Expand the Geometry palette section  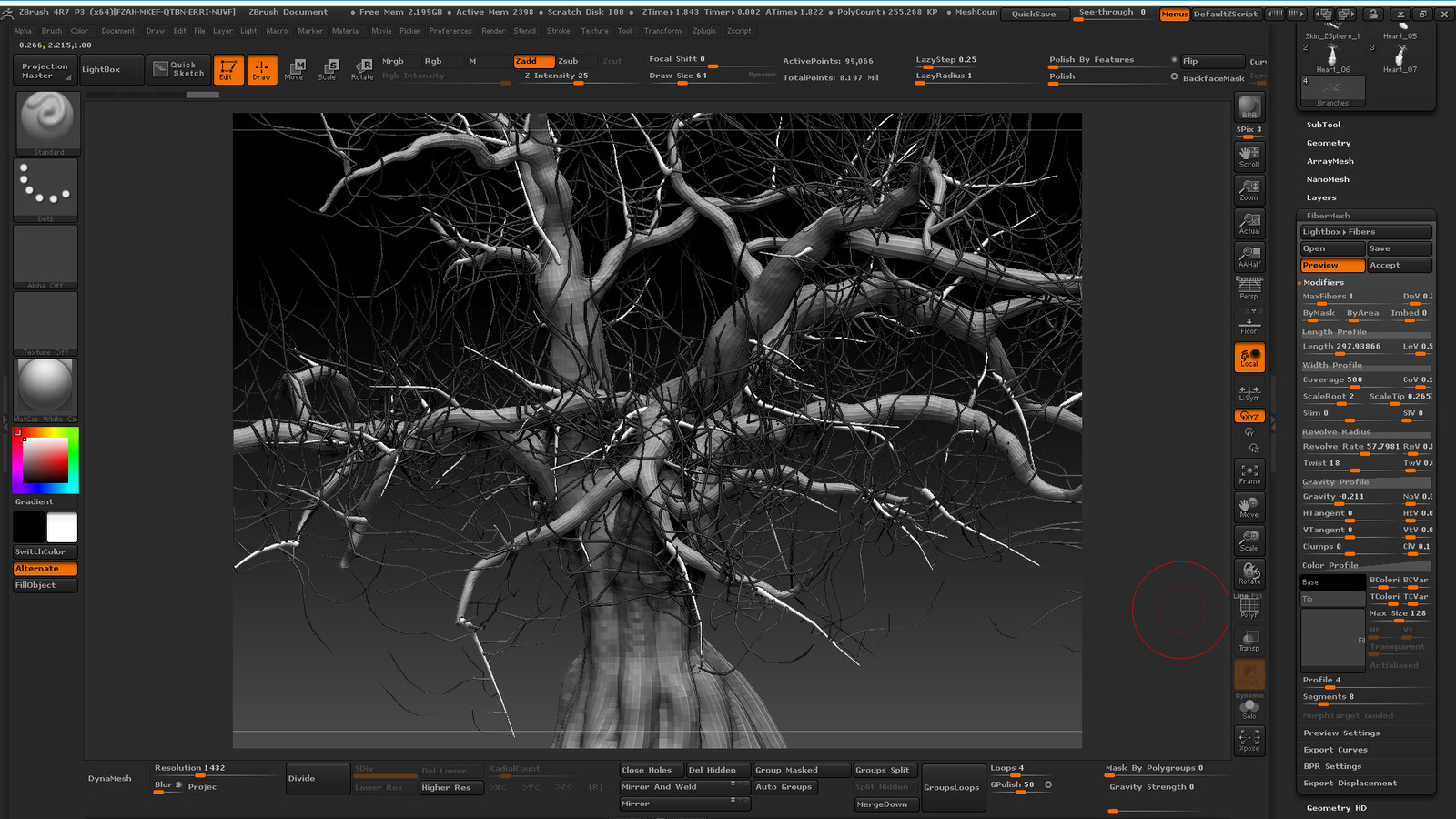(x=1329, y=143)
